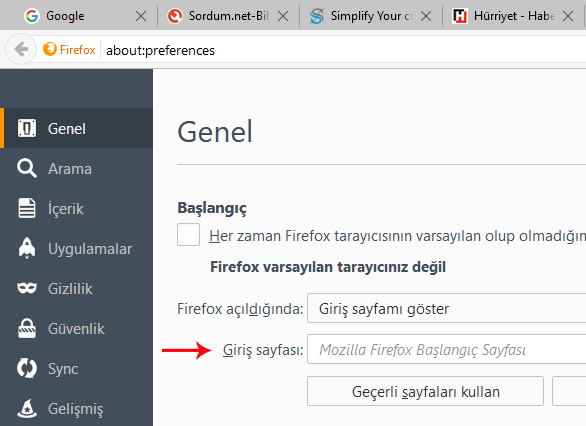Viewport: 586px width, 426px height.
Task: Open the Gelişmiş preferences section
Action: pyautogui.click(x=76, y=408)
